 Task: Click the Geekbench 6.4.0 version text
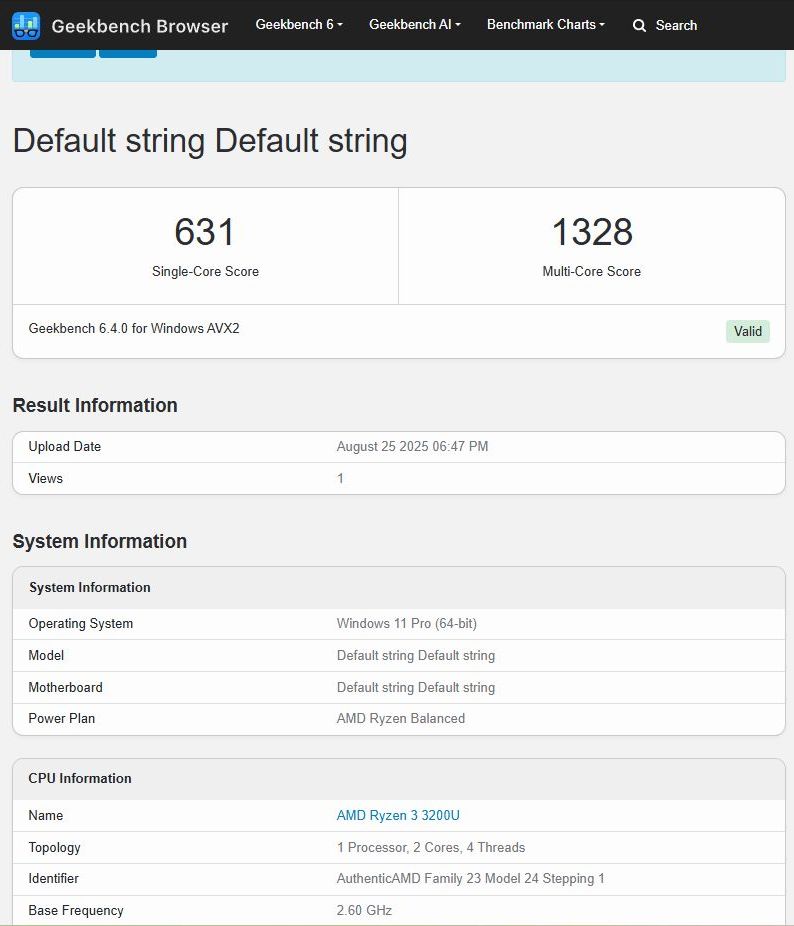134,328
